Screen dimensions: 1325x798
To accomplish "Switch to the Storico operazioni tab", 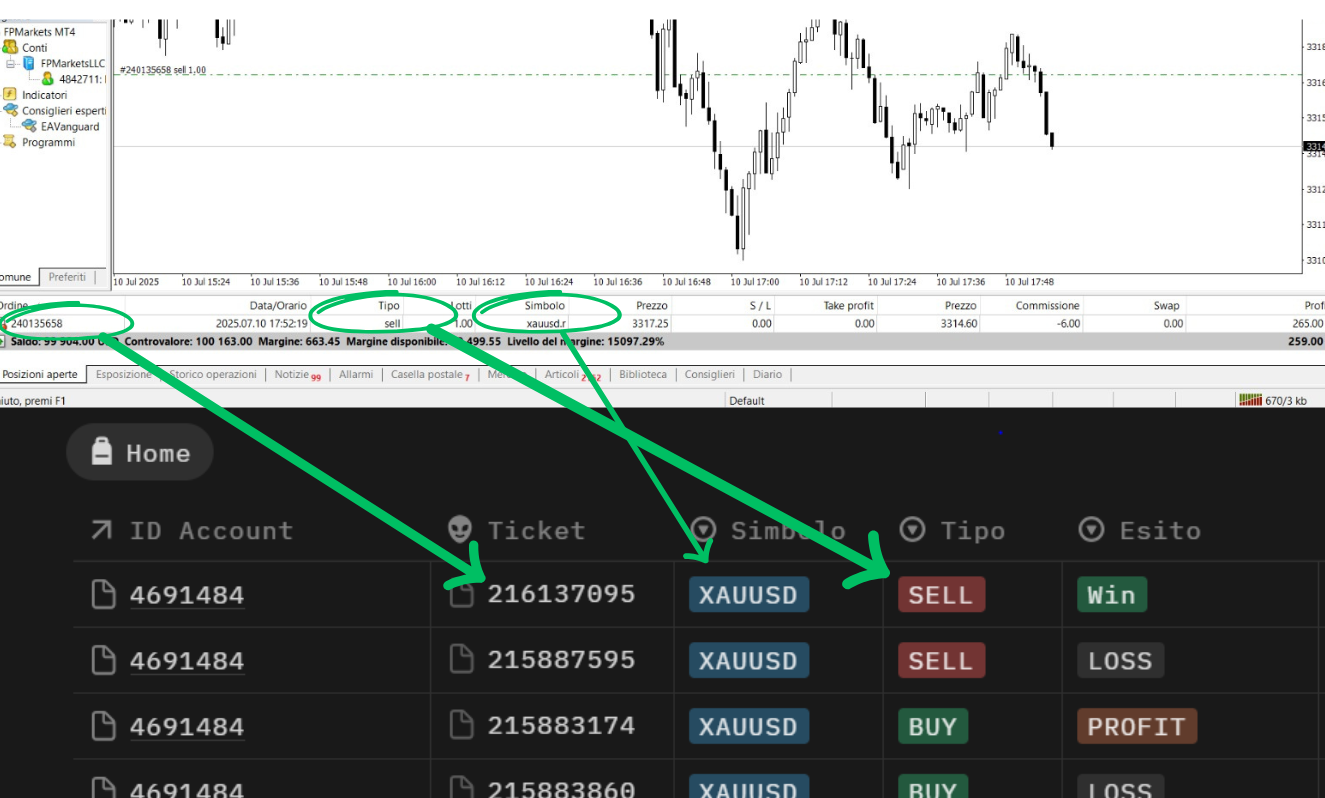I will pos(212,374).
